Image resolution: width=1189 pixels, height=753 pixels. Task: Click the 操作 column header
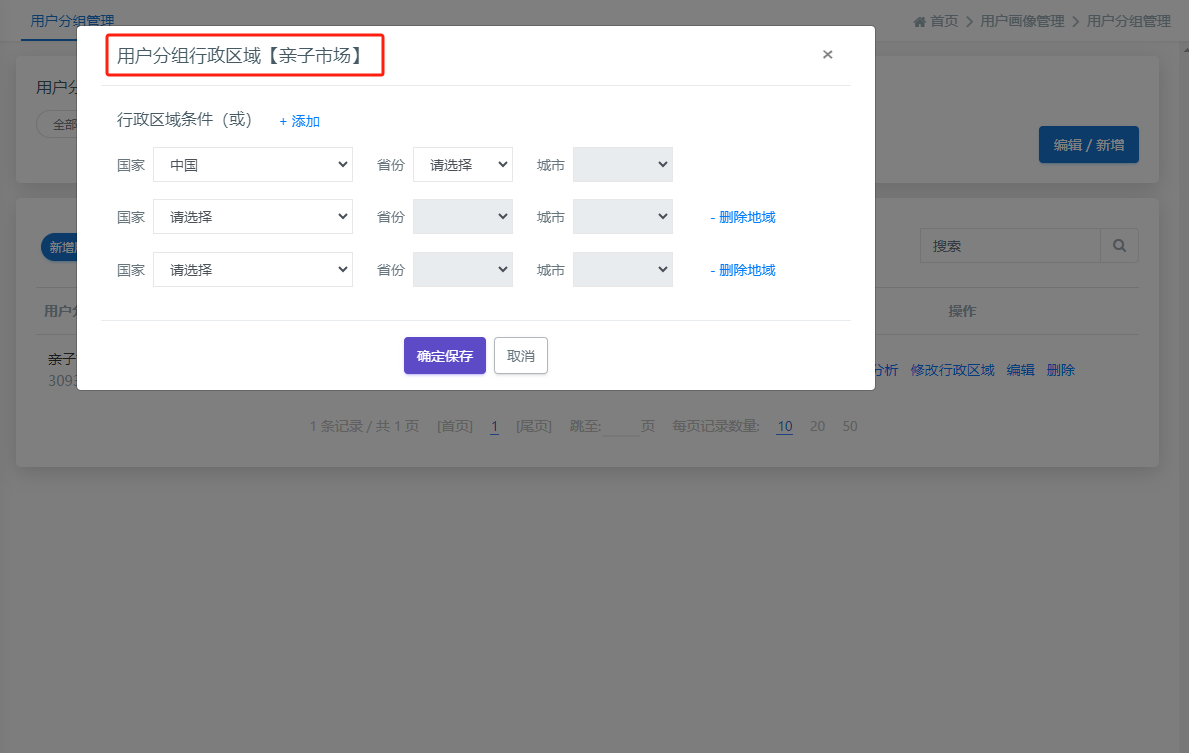(962, 311)
